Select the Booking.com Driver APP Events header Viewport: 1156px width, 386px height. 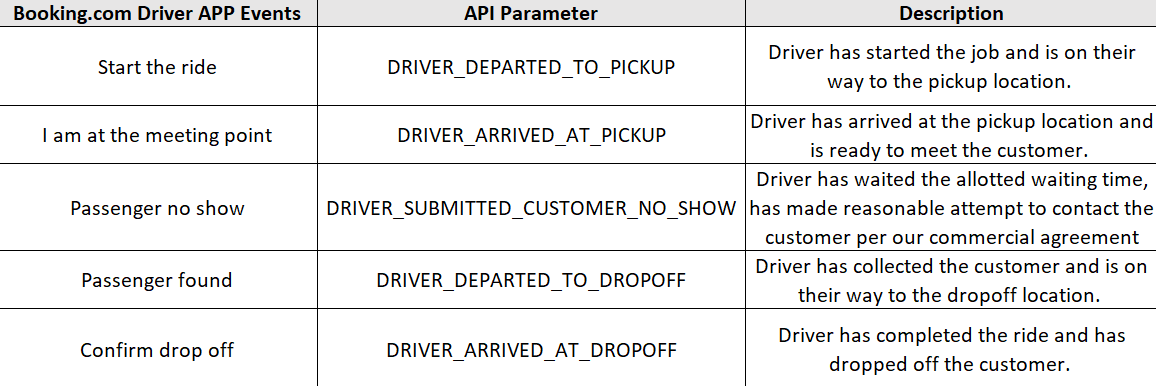[159, 13]
